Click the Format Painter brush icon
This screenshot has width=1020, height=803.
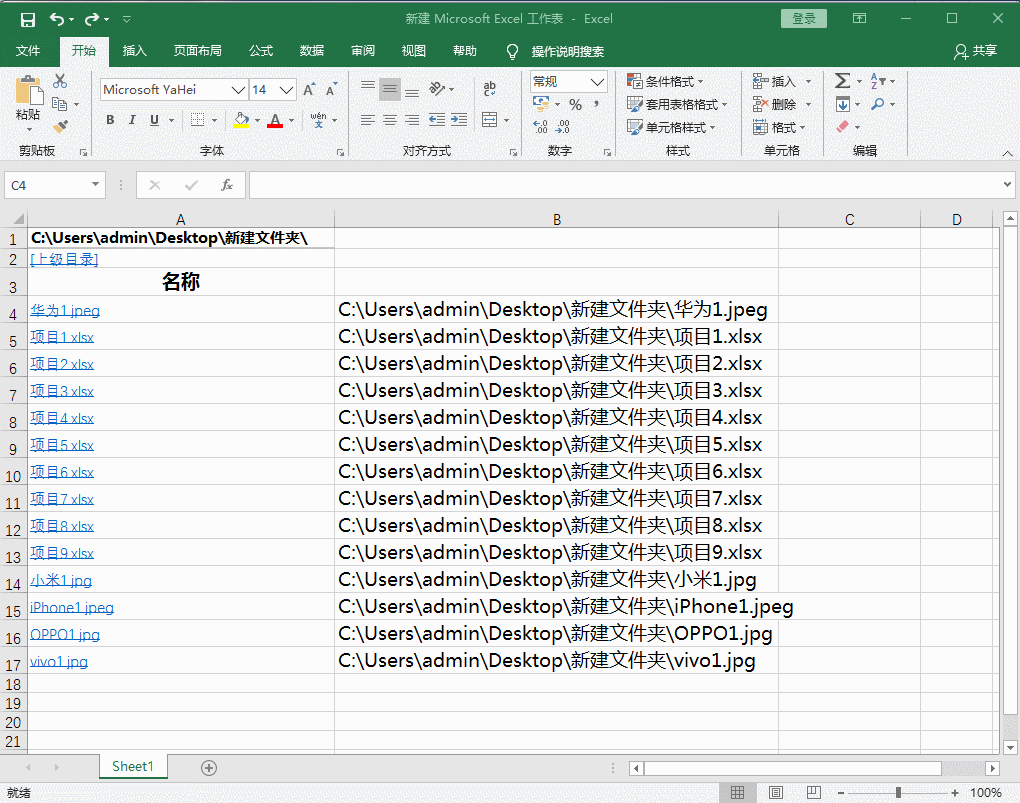pos(60,127)
